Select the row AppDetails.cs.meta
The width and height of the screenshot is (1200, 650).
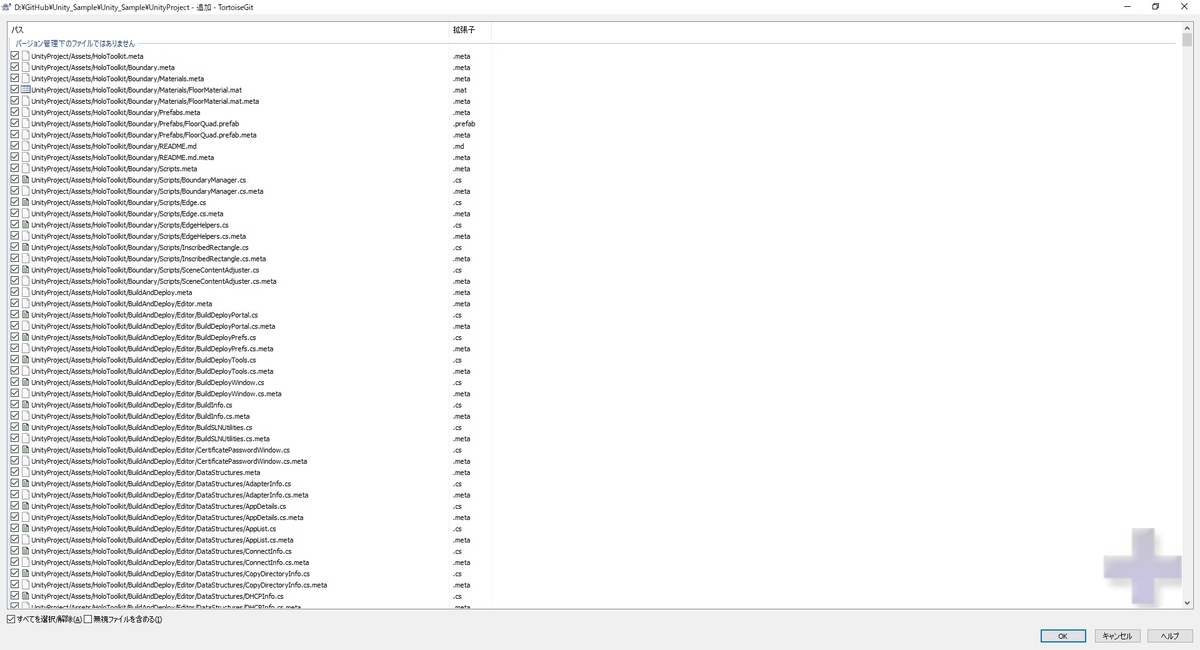(250, 517)
